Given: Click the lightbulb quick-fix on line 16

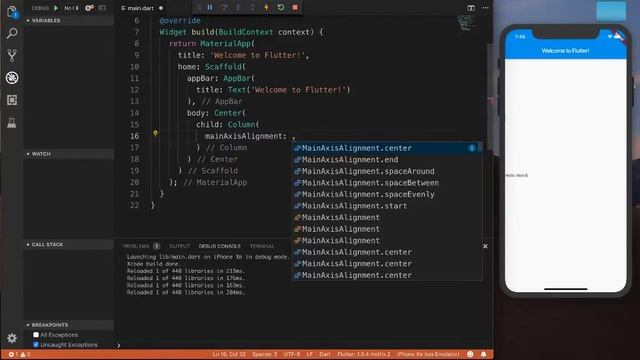Looking at the screenshot, I should (x=156, y=133).
